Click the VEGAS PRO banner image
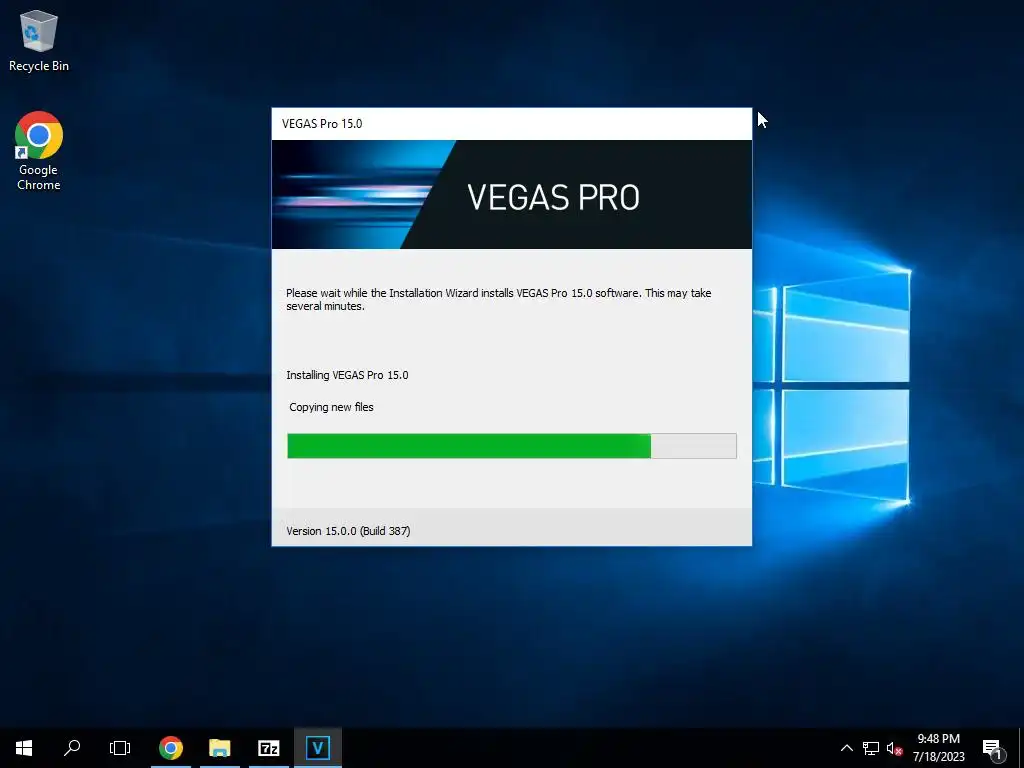1024x768 pixels. [512, 195]
